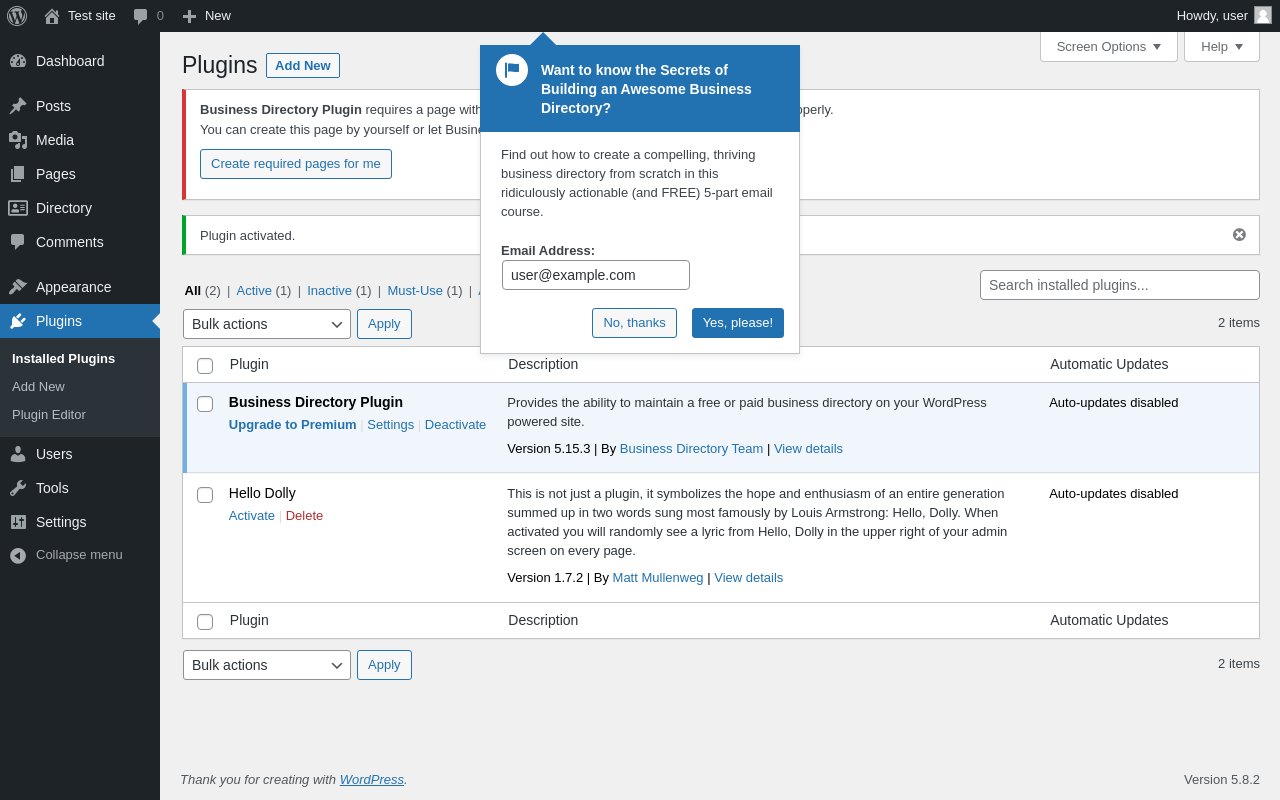Click the Collapse menu arrow icon
The height and width of the screenshot is (800, 1280).
click(18, 555)
